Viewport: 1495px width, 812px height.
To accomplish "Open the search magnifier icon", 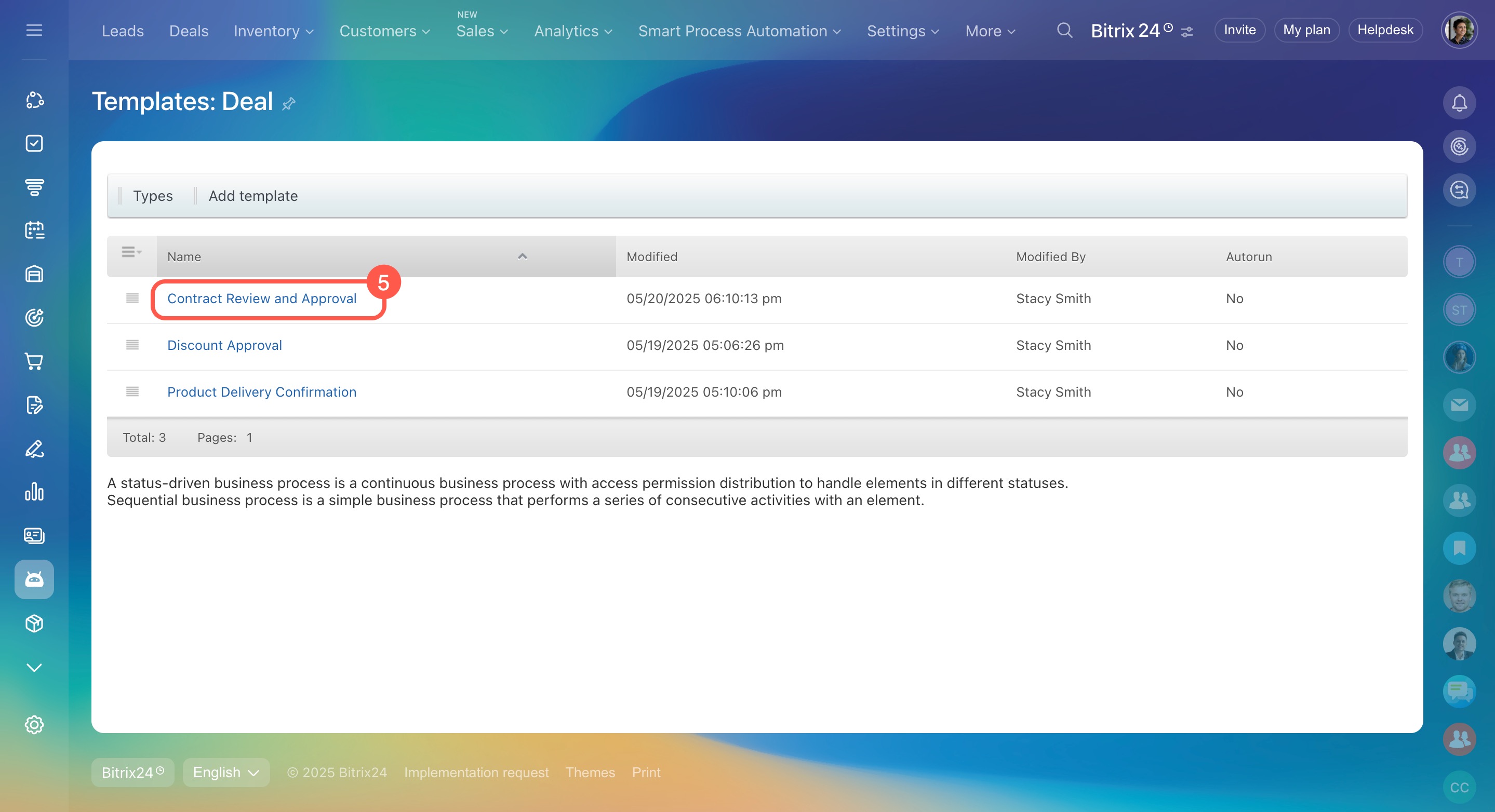I will pos(1064,30).
